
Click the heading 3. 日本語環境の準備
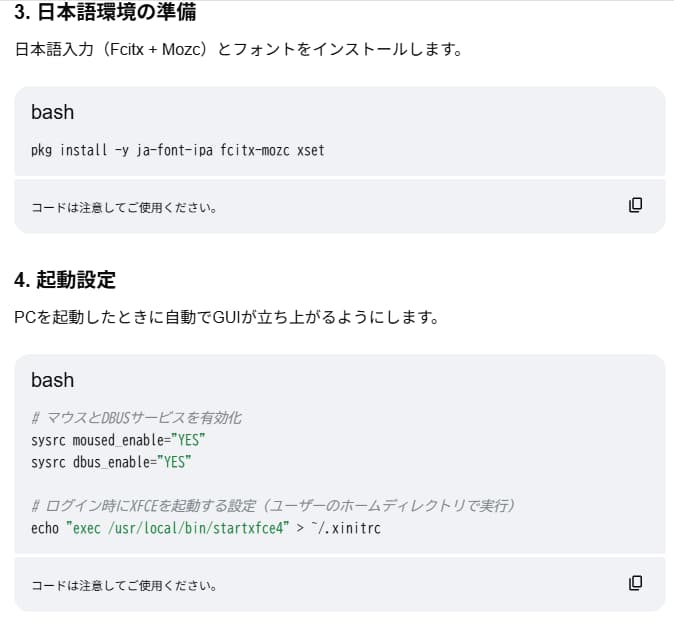tap(105, 12)
